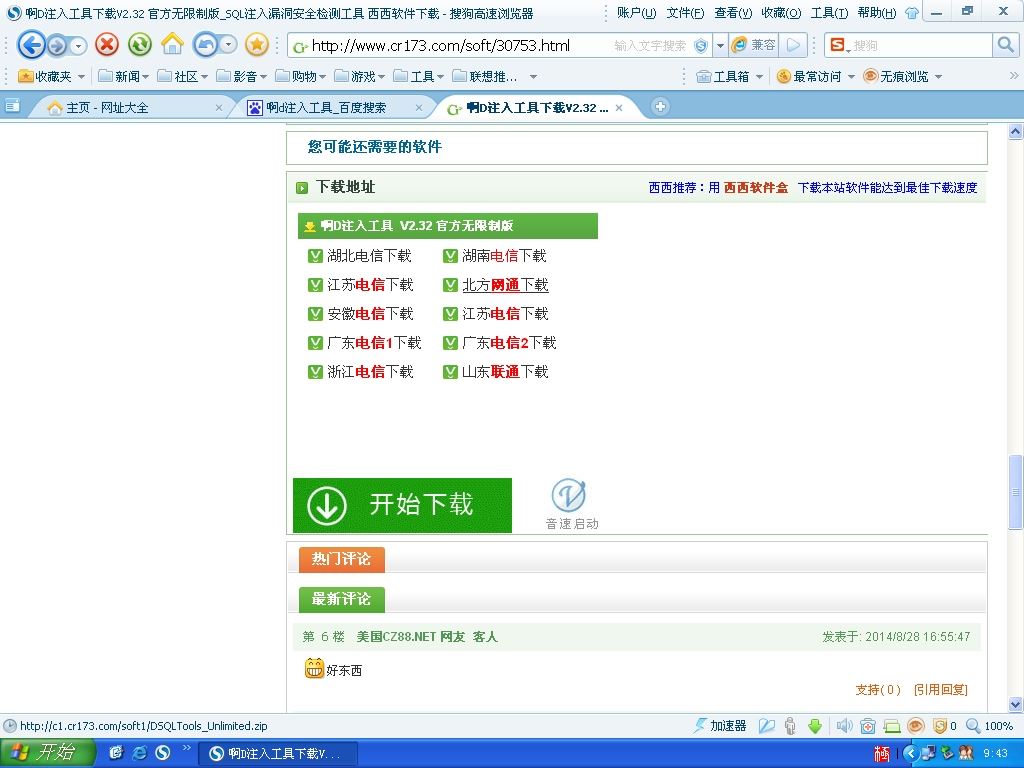This screenshot has height=768, width=1024.
Task: Toggle 无痕浏览 private browsing
Action: [x=896, y=76]
